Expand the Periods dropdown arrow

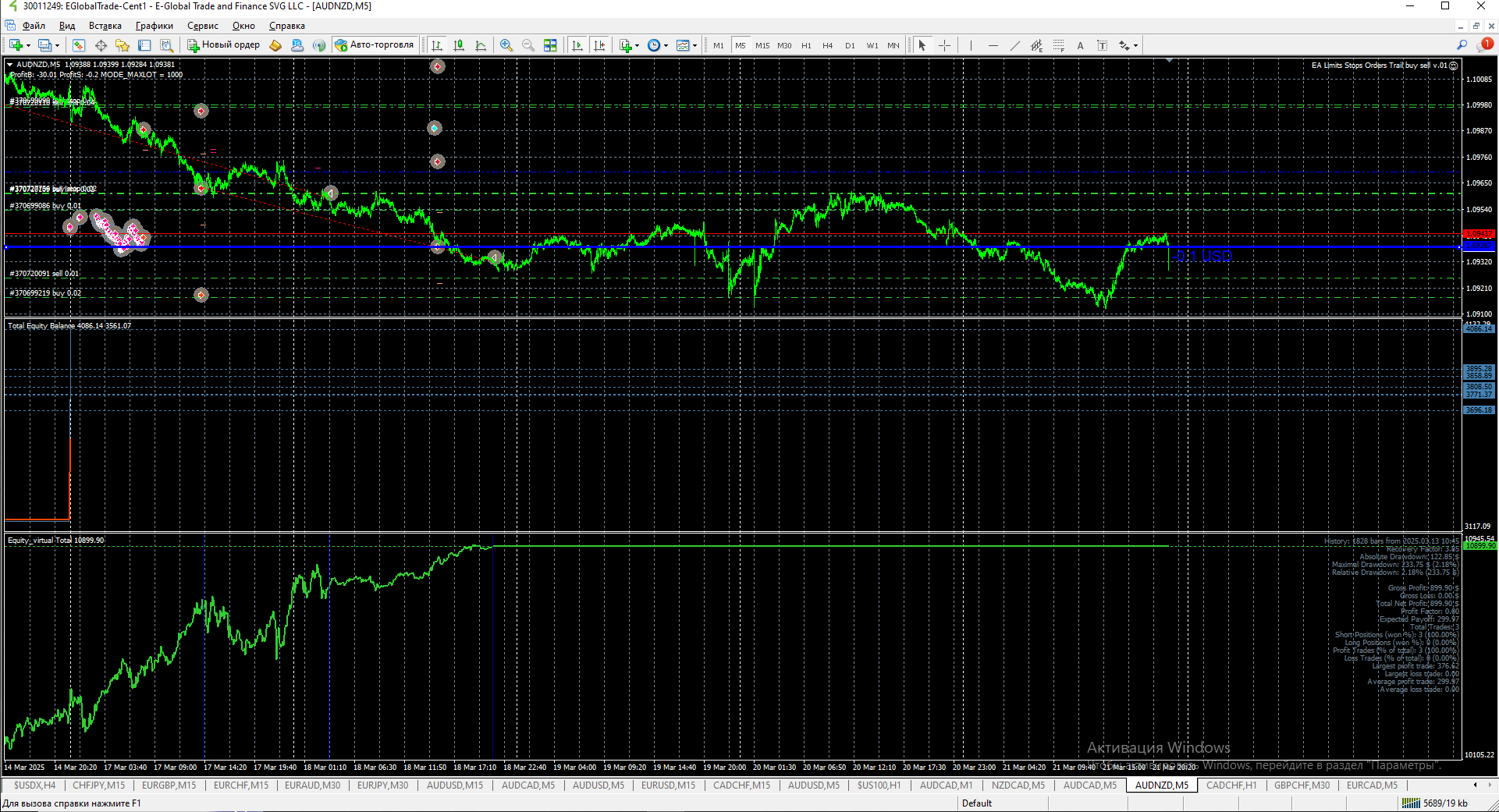[666, 45]
